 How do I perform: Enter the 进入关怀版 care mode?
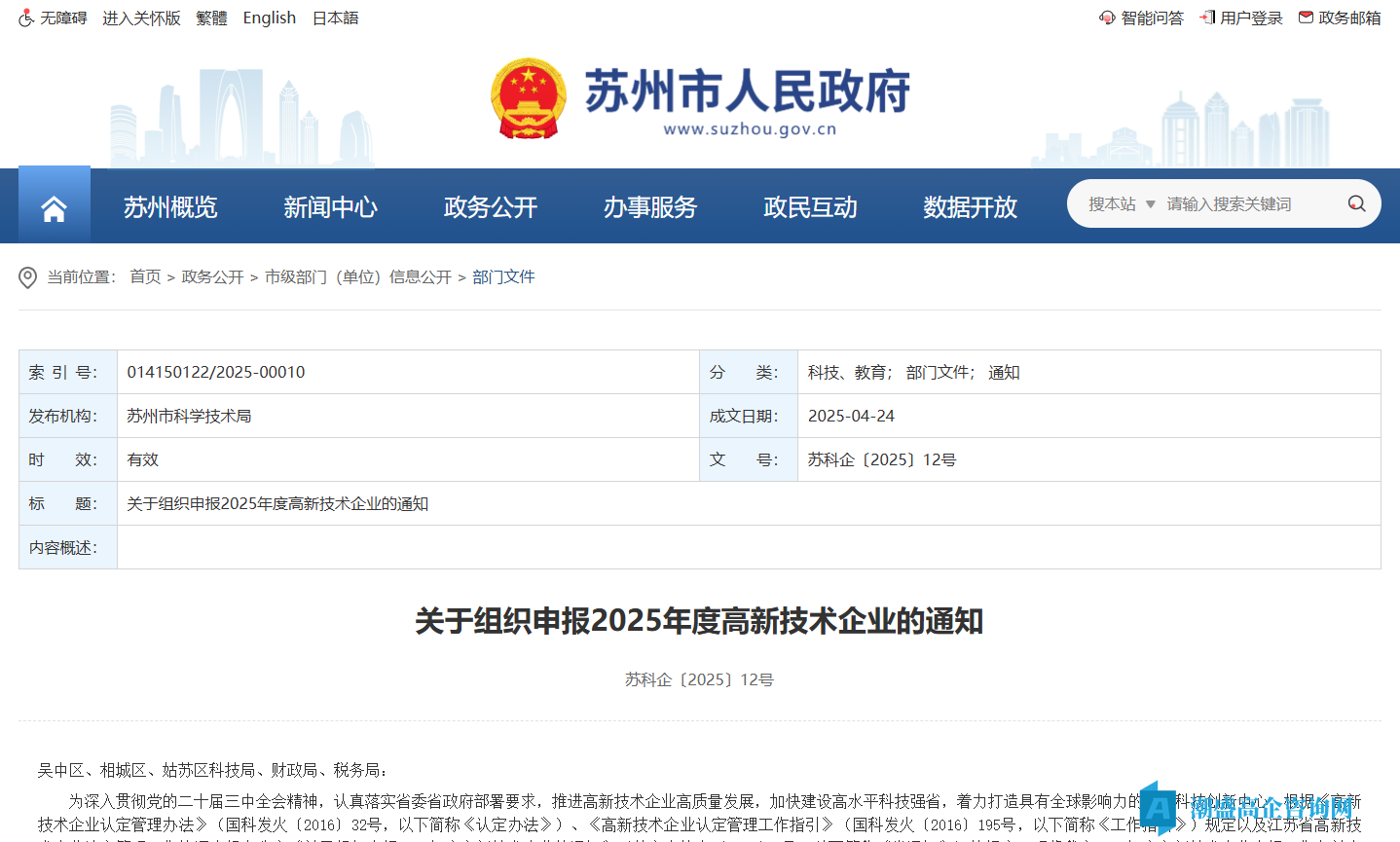141,18
